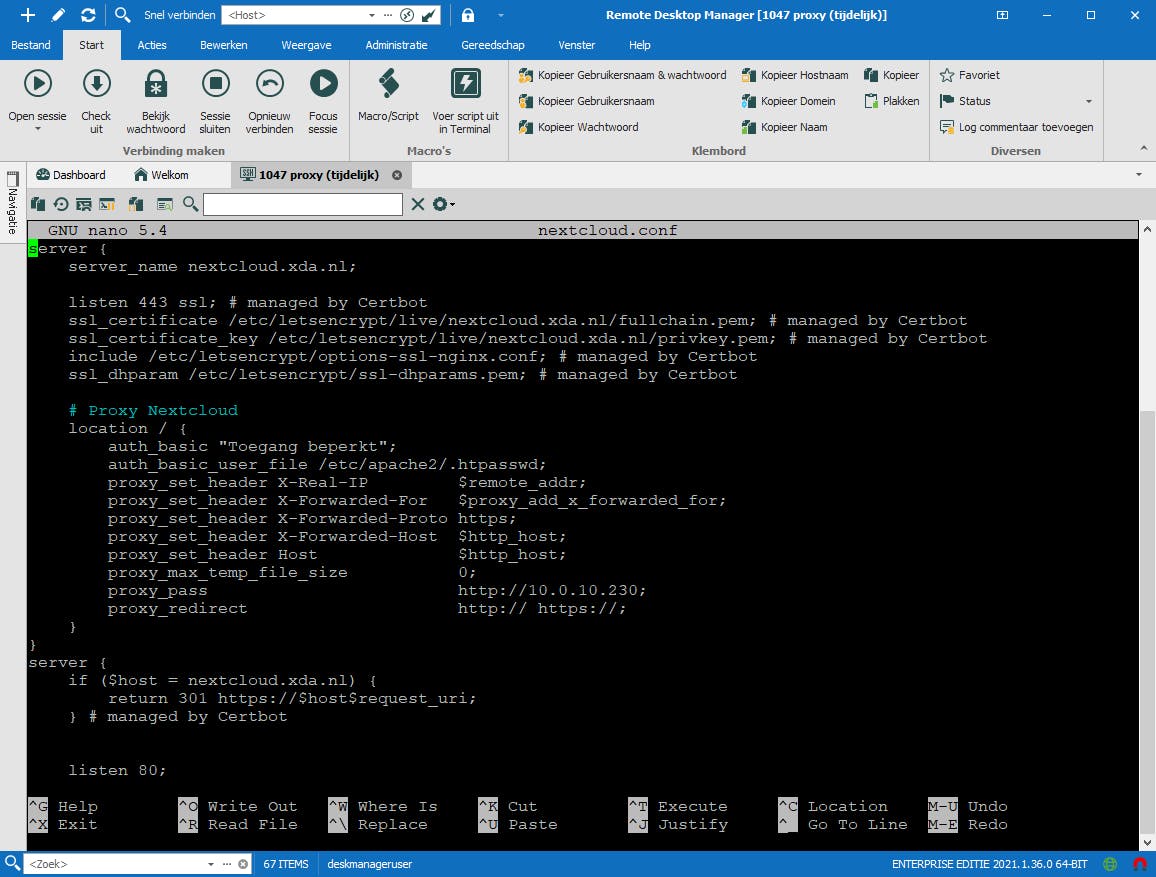1156x877 pixels.
Task: Click the Check uit download icon
Action: click(x=96, y=84)
